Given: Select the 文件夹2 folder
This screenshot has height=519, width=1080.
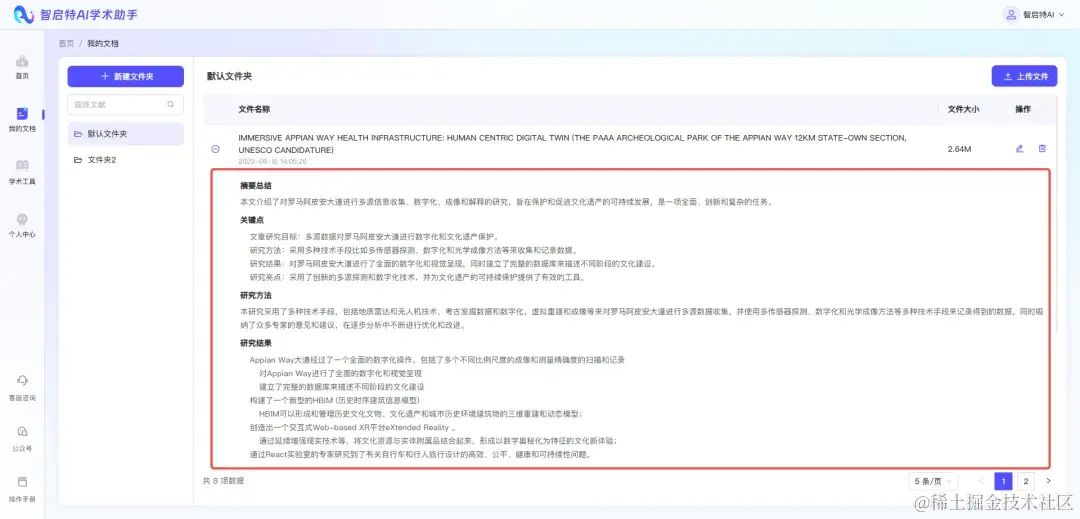Looking at the screenshot, I should (x=125, y=160).
